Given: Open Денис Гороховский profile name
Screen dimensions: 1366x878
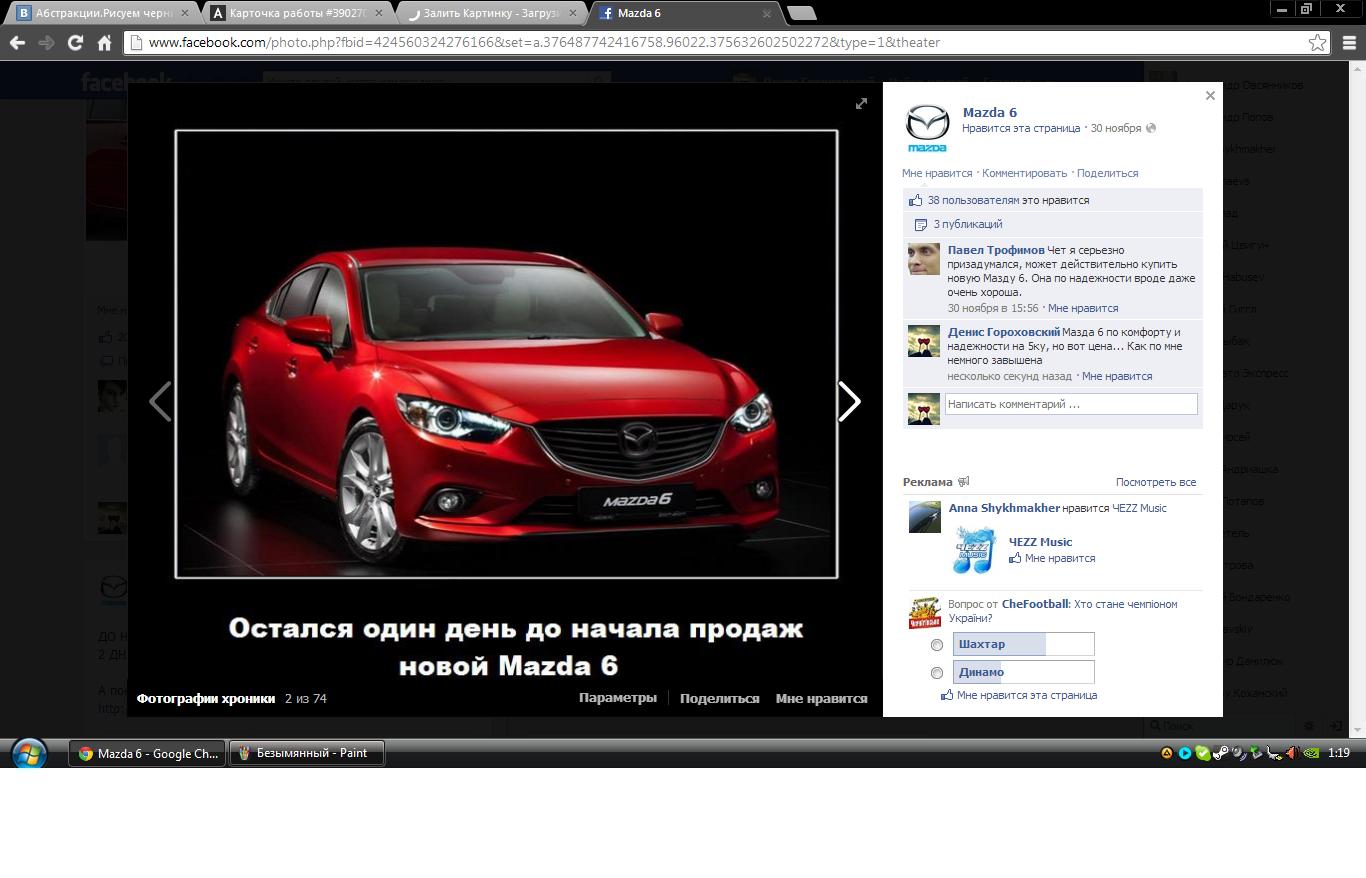Looking at the screenshot, I should tap(1004, 332).
